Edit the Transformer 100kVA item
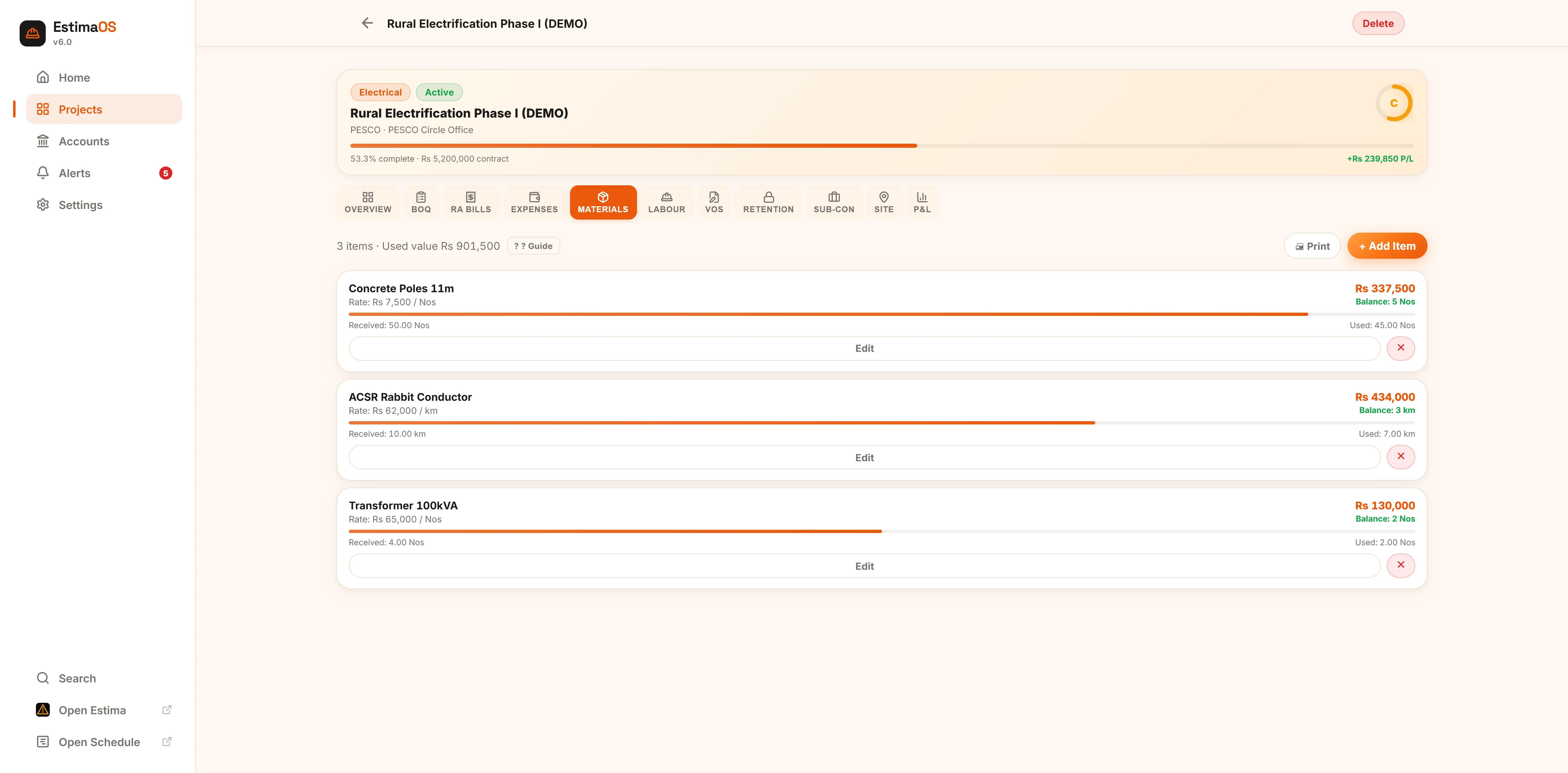1568x773 pixels. pyautogui.click(x=864, y=566)
